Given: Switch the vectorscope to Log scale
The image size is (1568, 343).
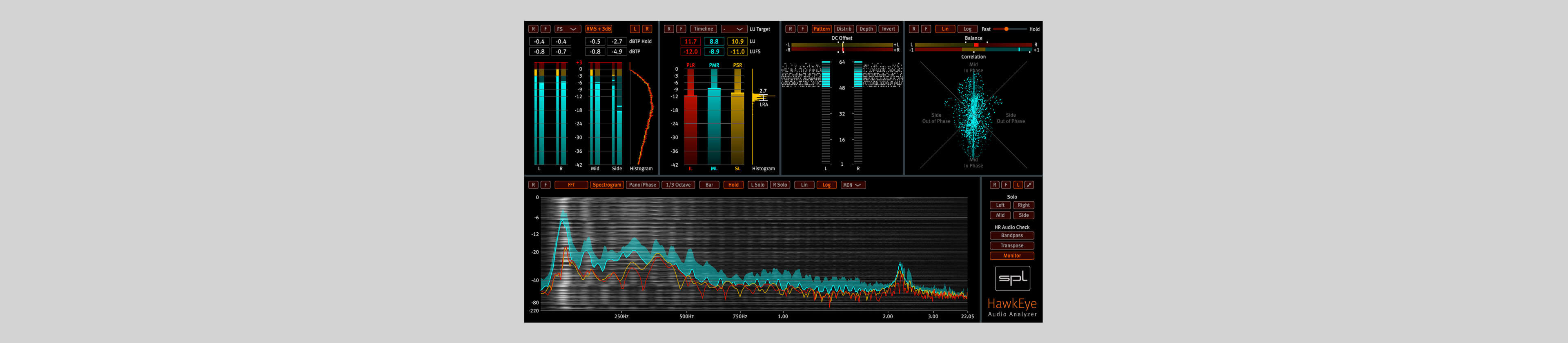Looking at the screenshot, I should coord(967,29).
